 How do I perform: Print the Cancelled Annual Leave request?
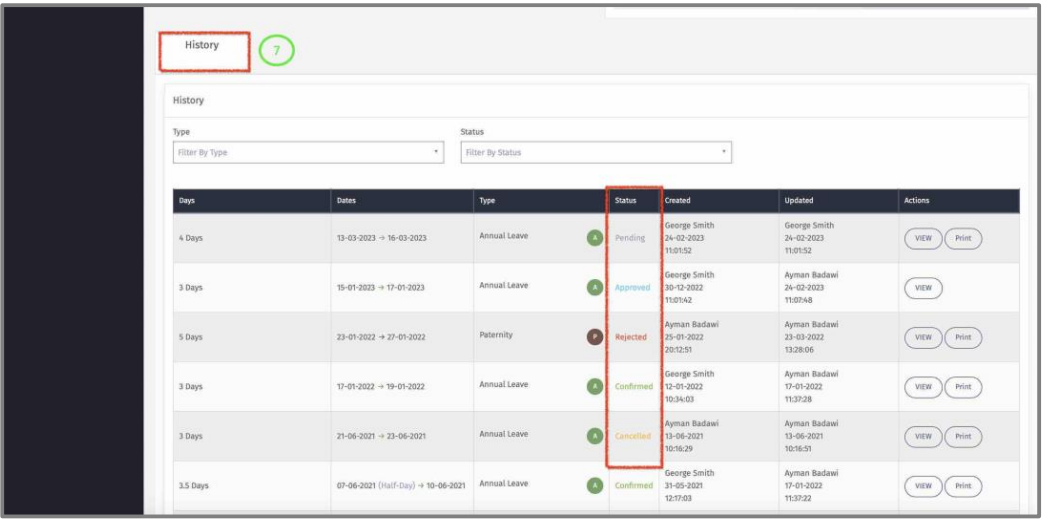(963, 436)
